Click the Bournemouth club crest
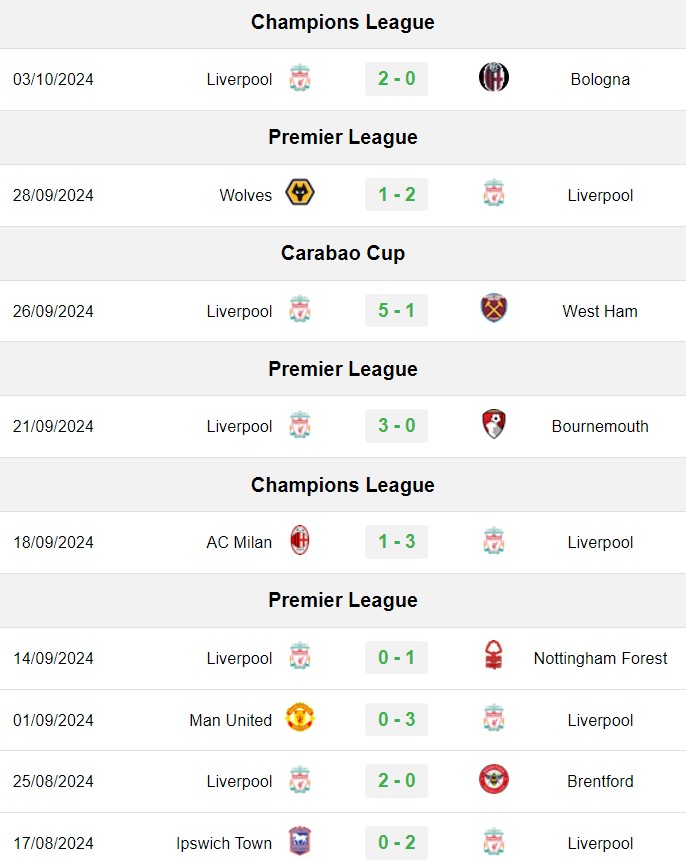Image resolution: width=686 pixels, height=860 pixels. tap(494, 424)
